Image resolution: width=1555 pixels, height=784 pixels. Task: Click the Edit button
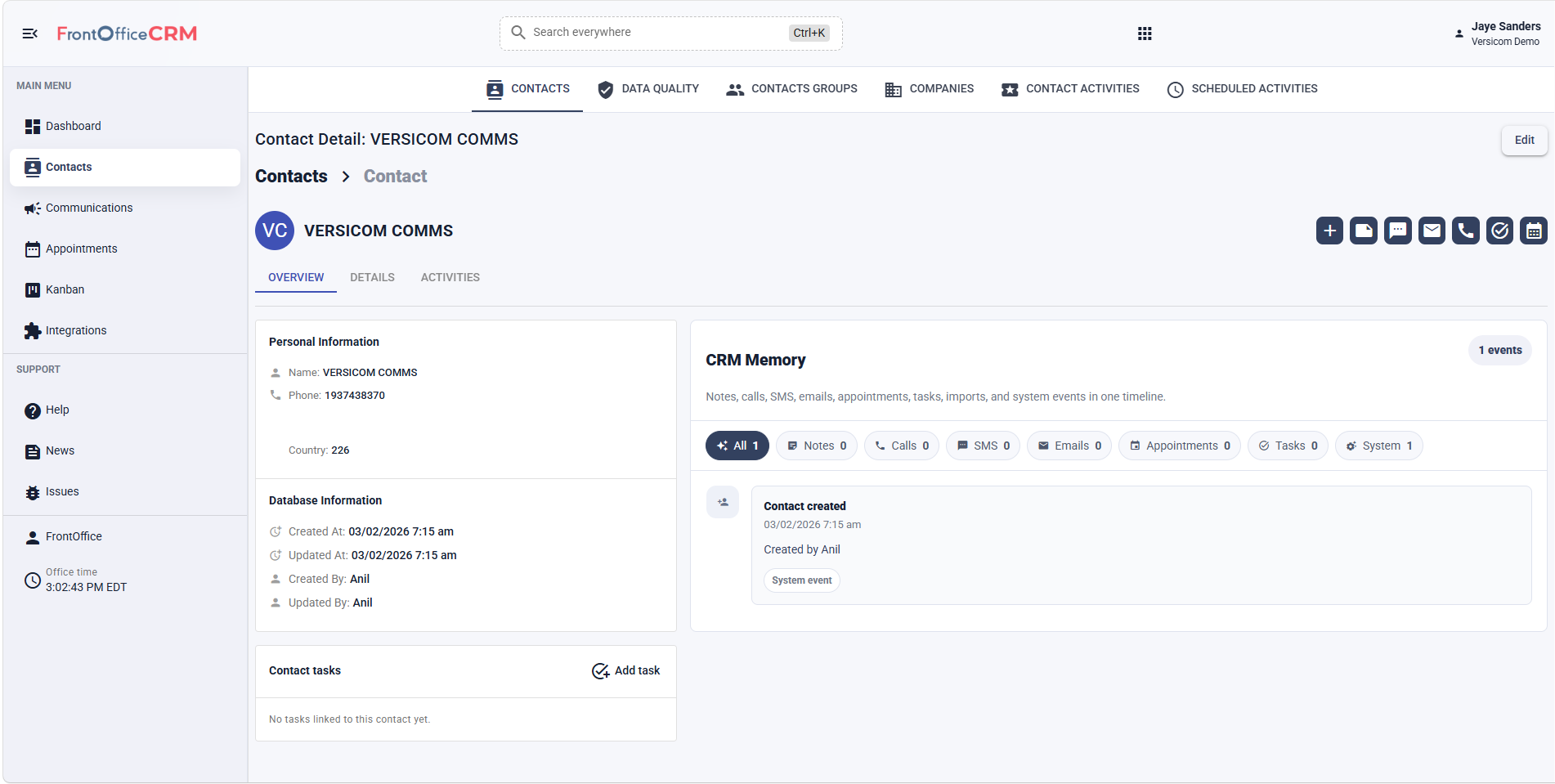(x=1524, y=140)
